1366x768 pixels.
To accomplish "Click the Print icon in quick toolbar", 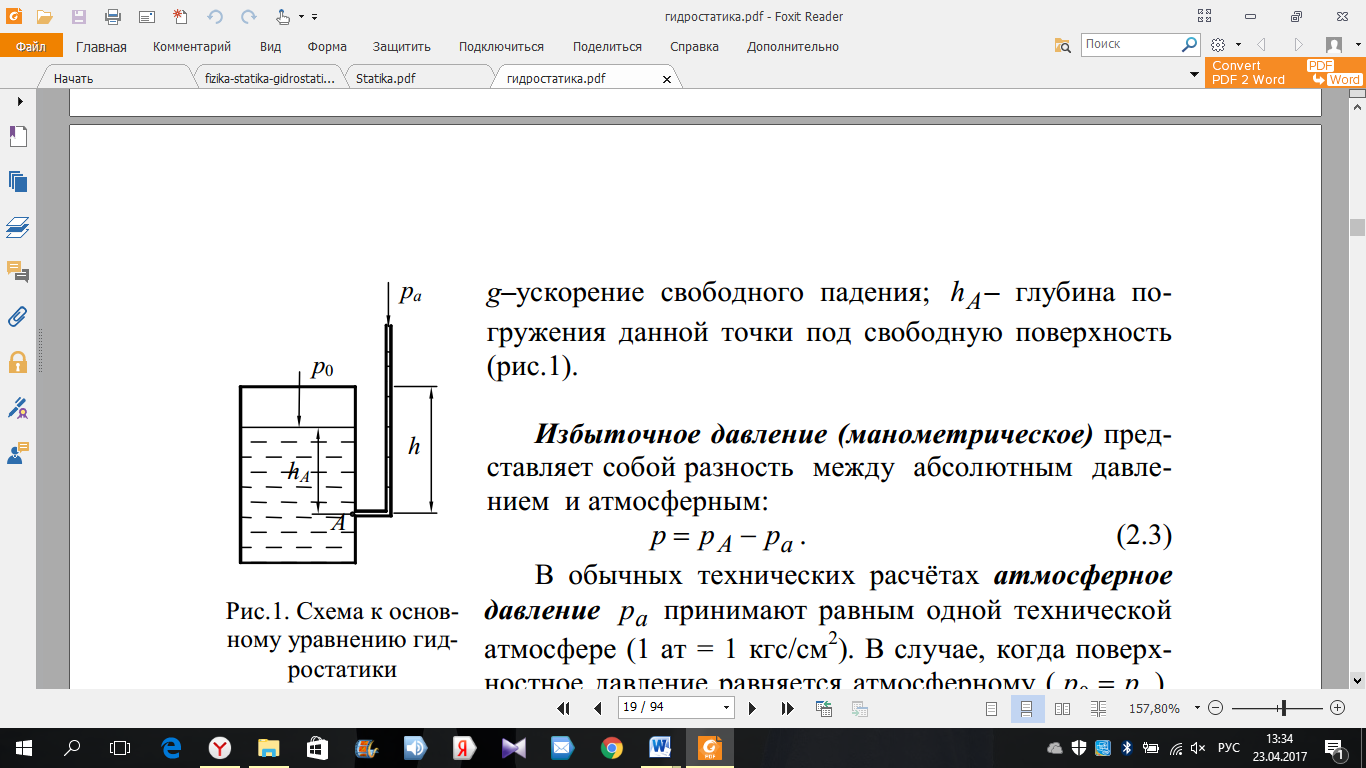I will click(113, 17).
